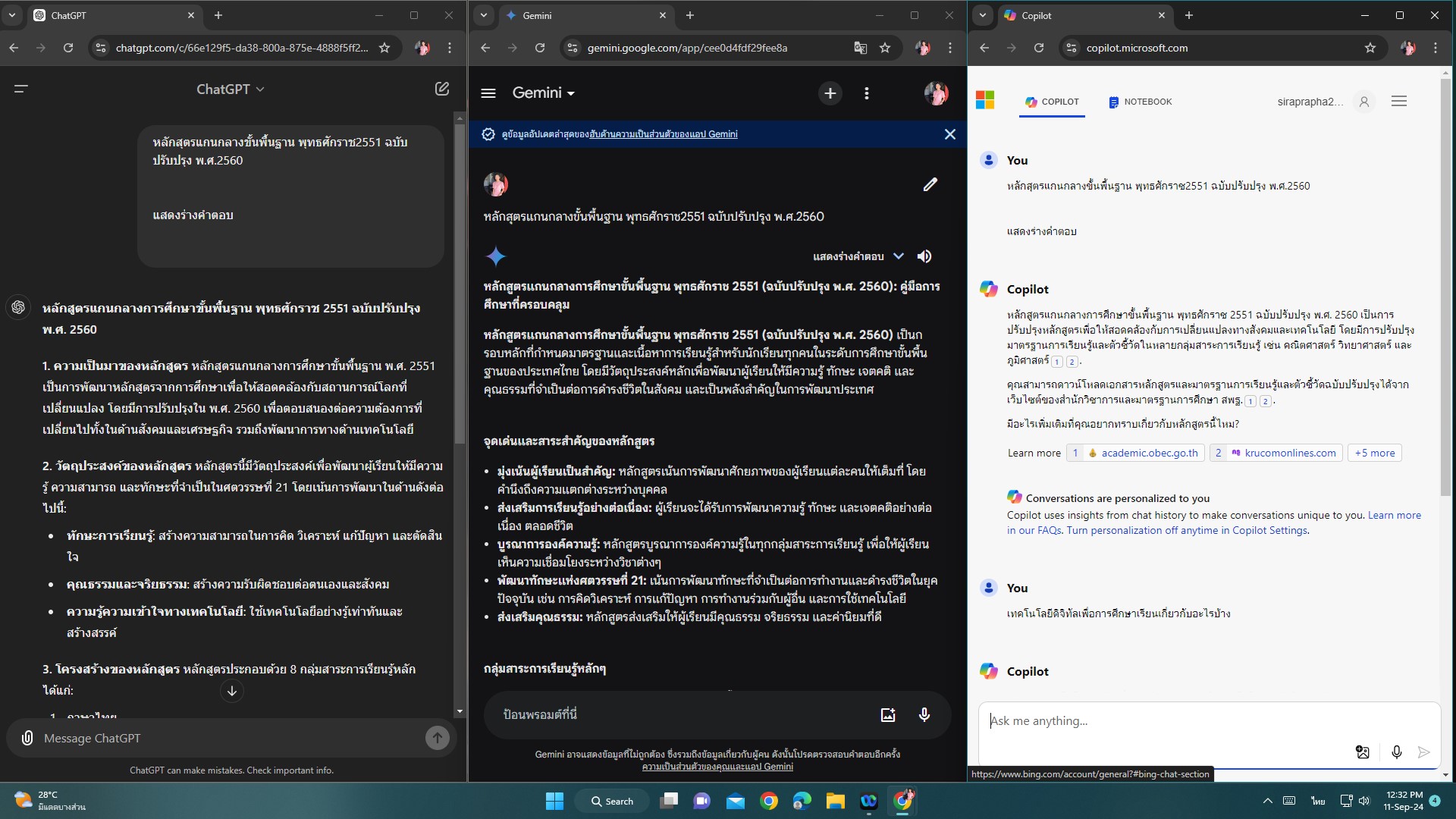Expand Gemini's show drafts chevron
Image resolution: width=1456 pixels, height=819 pixels.
point(899,256)
